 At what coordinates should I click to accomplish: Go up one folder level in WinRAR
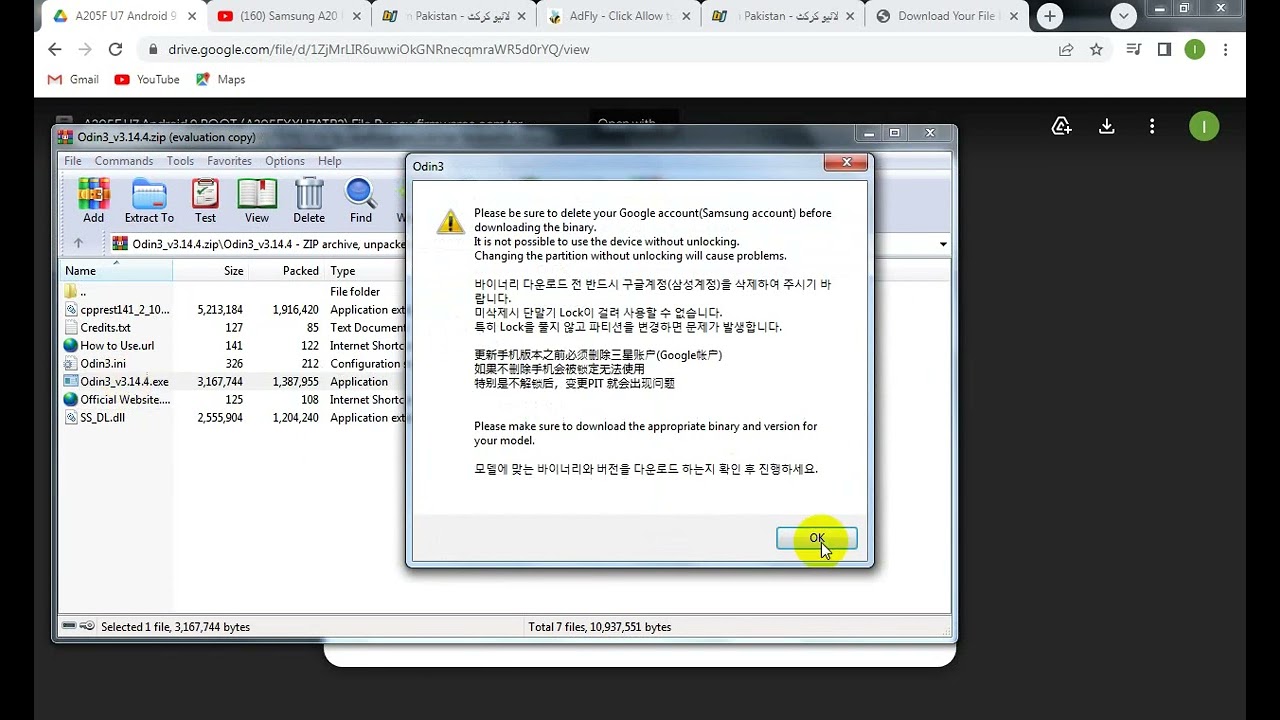pyautogui.click(x=78, y=243)
